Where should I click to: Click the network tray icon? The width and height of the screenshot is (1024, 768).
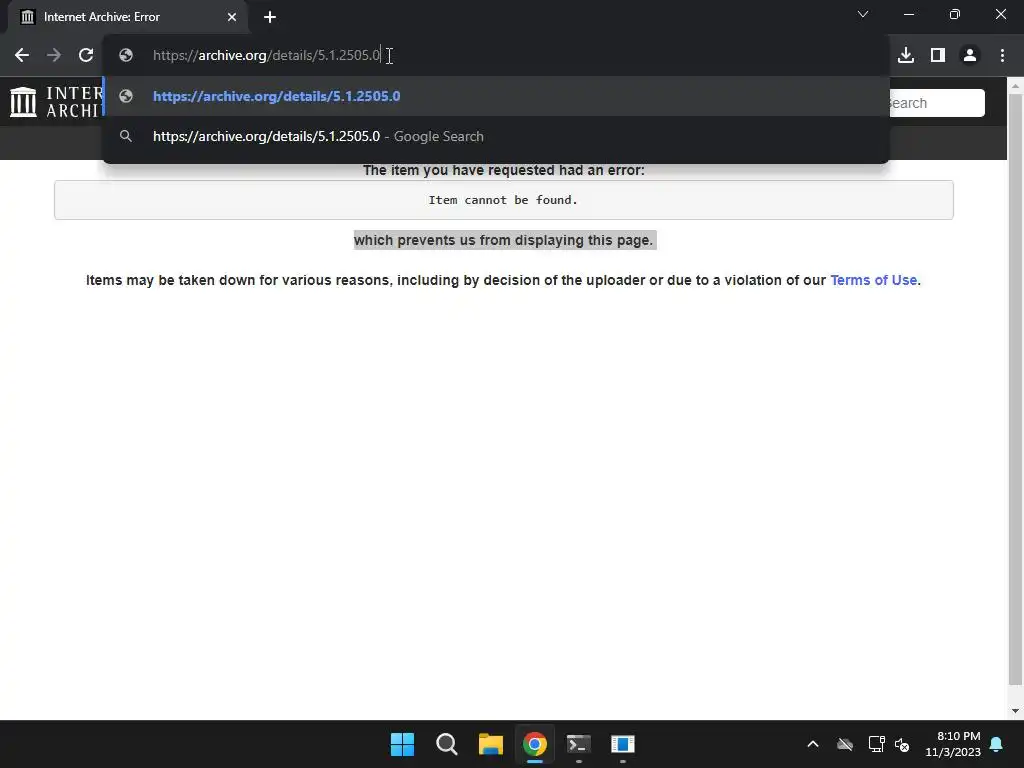coord(876,744)
